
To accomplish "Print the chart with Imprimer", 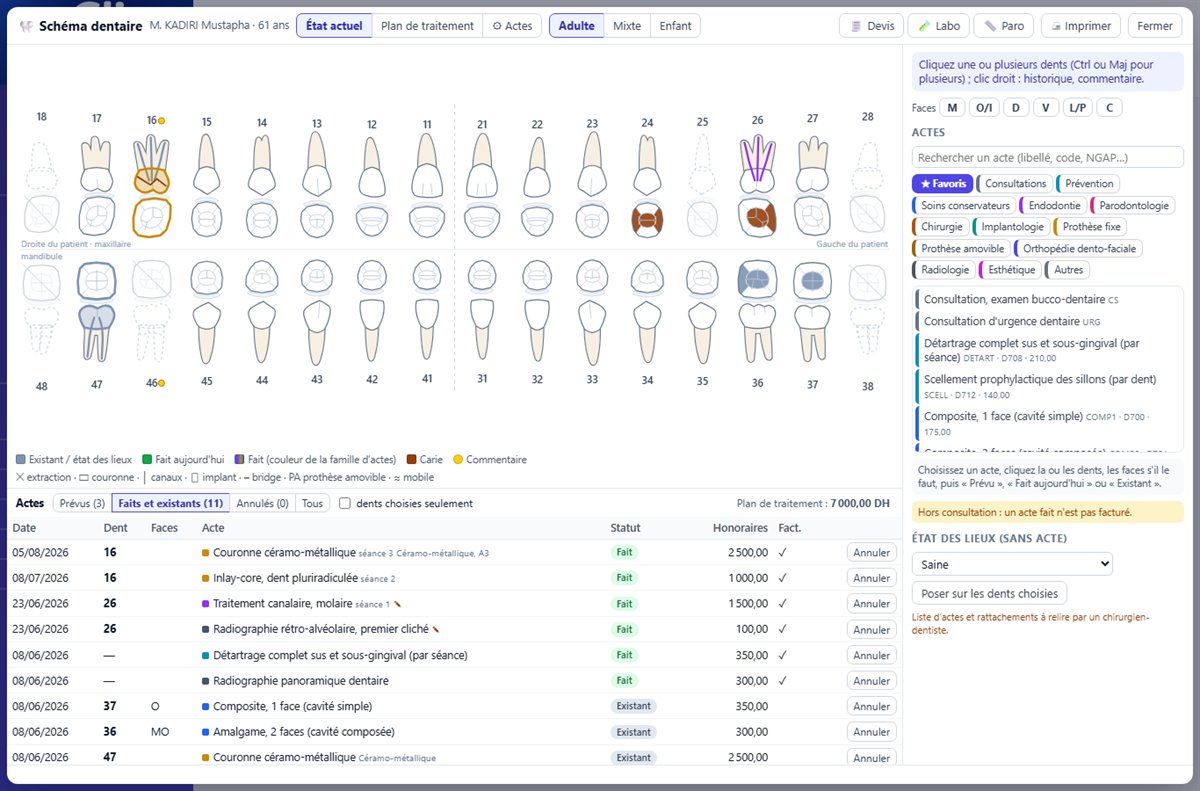I will coord(1081,26).
